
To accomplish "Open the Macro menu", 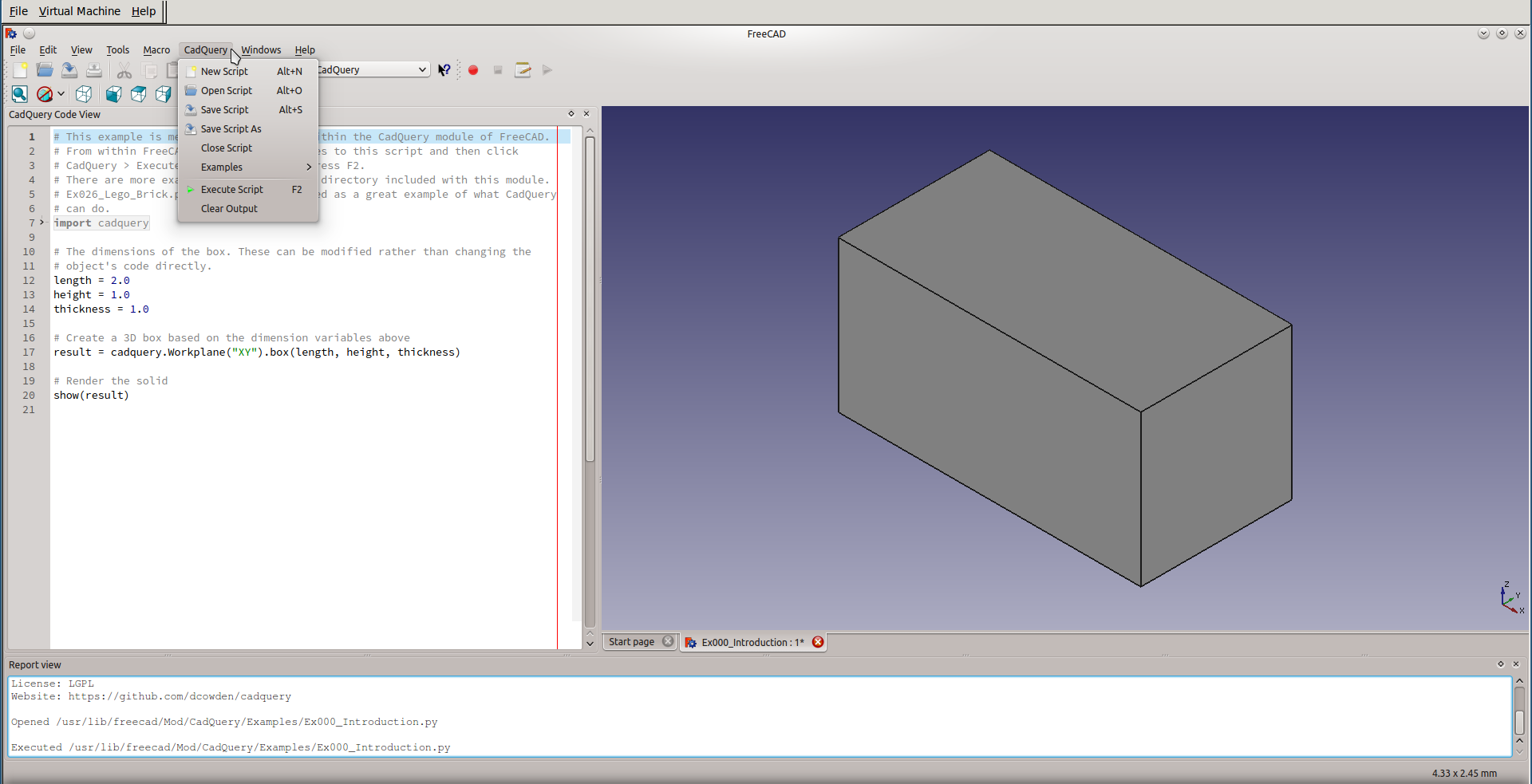I will pos(156,49).
